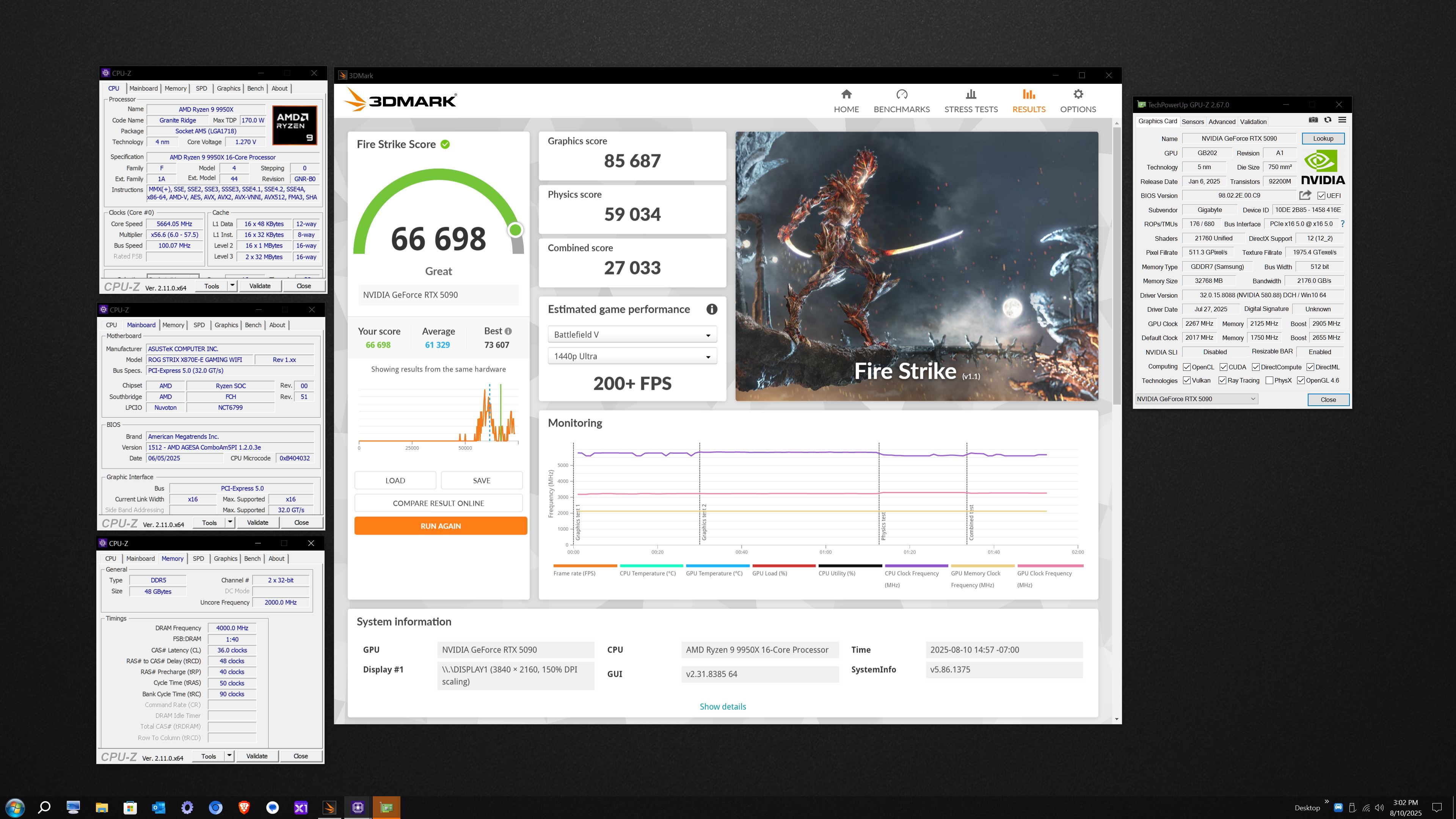Open notification center in system tray
This screenshot has height=819, width=1456.
[x=1437, y=808]
